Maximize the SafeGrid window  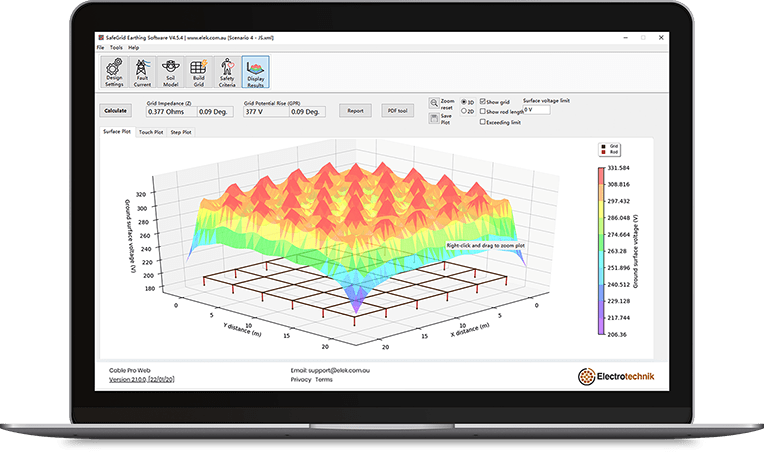[643, 38]
